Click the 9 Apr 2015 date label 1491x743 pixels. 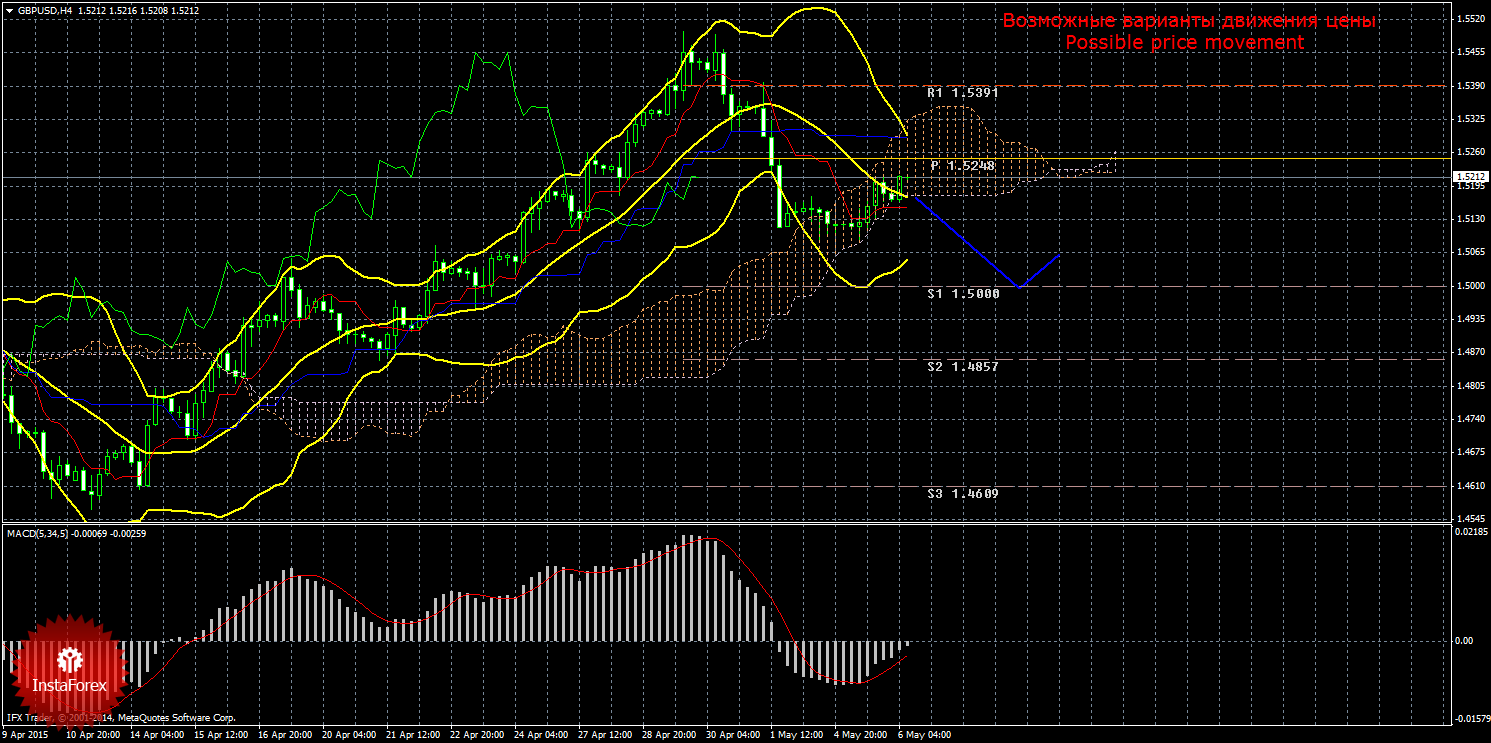(x=26, y=734)
